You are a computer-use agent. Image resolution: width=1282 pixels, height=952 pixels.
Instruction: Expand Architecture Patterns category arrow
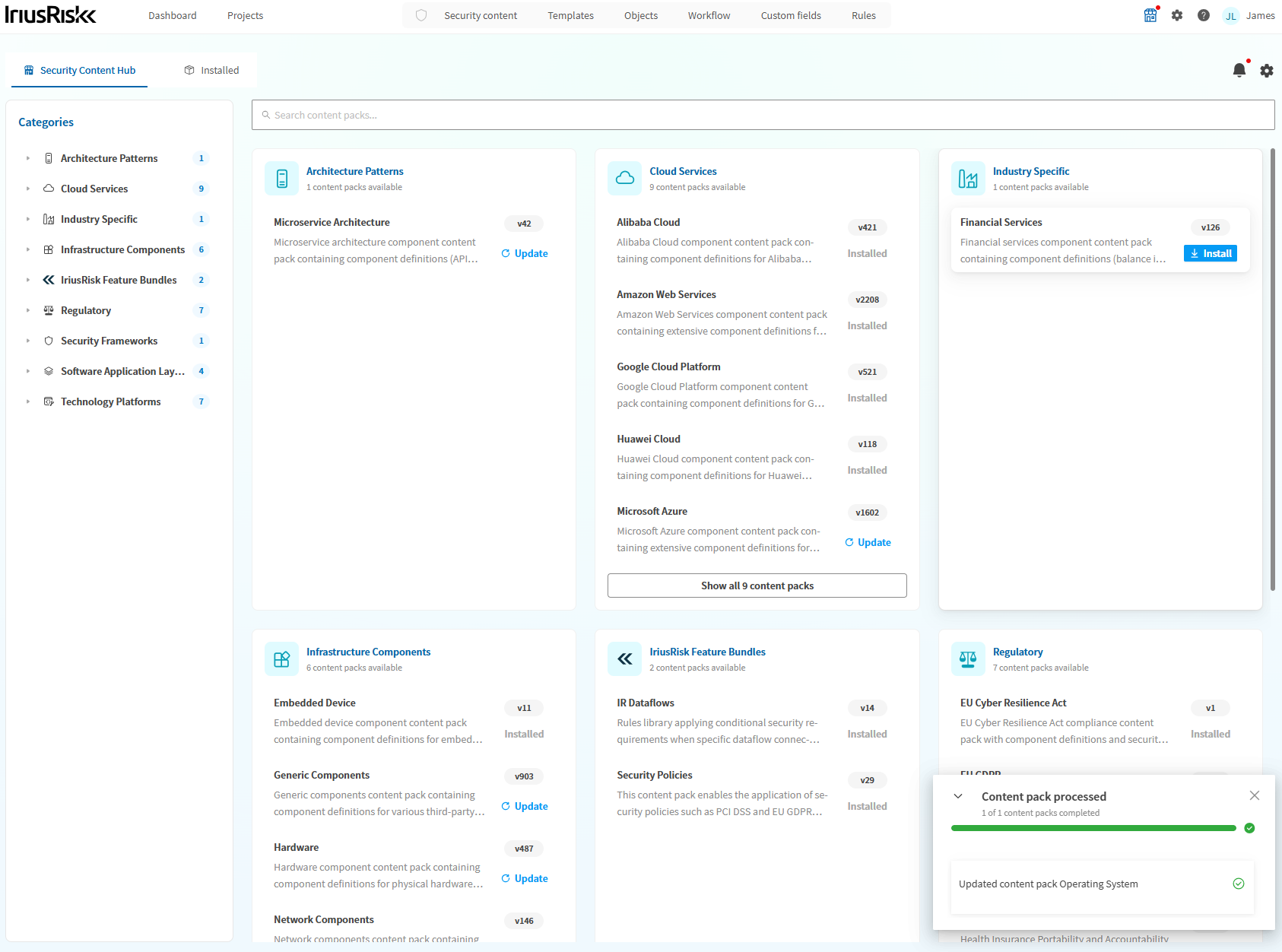(28, 158)
